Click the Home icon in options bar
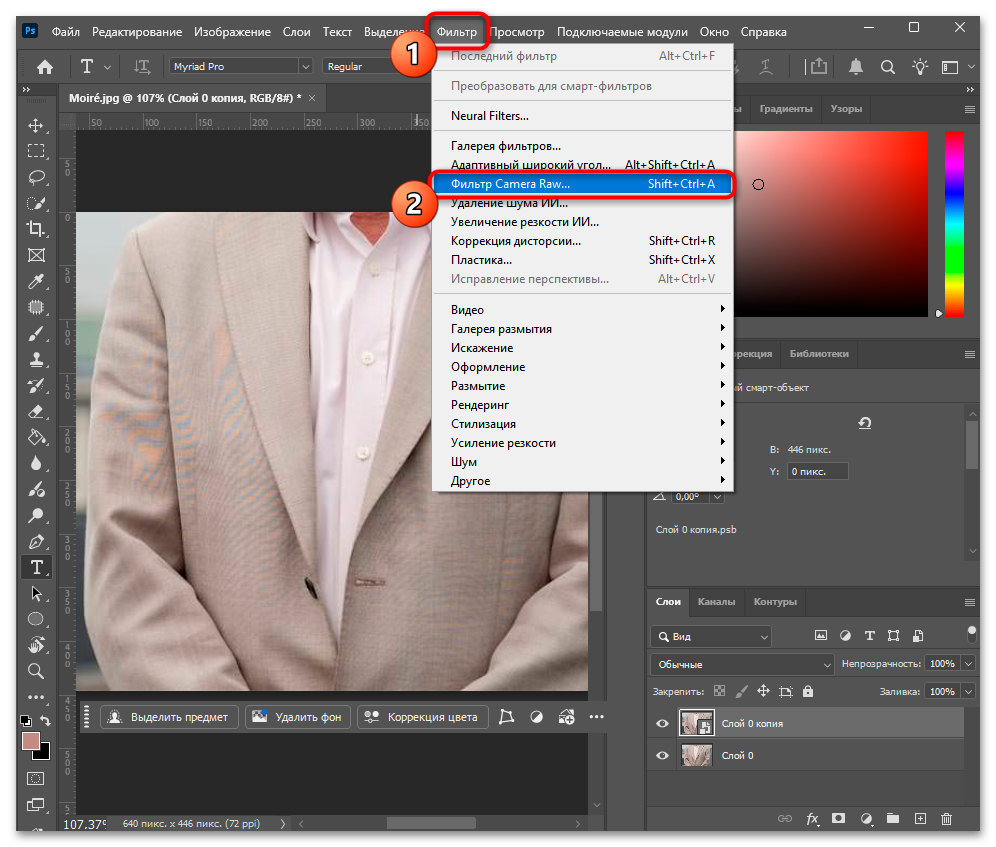This screenshot has width=996, height=847. click(44, 67)
